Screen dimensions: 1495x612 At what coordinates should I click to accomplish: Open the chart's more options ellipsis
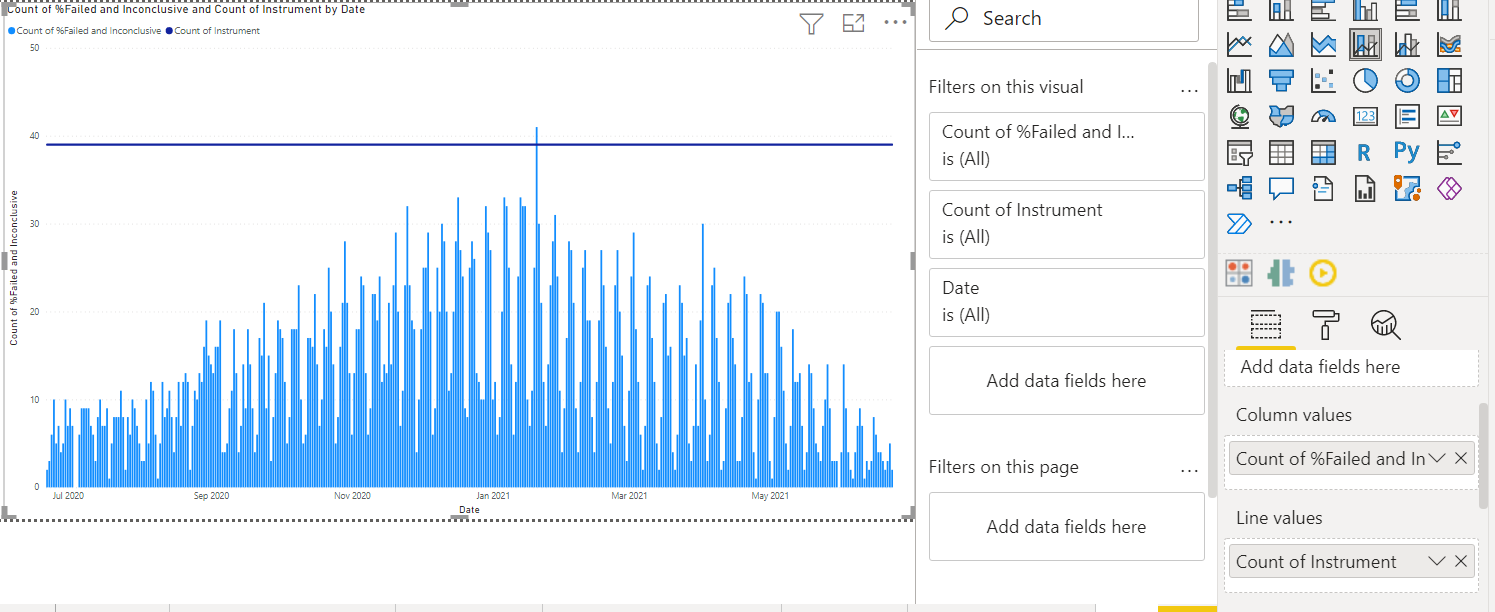point(895,24)
